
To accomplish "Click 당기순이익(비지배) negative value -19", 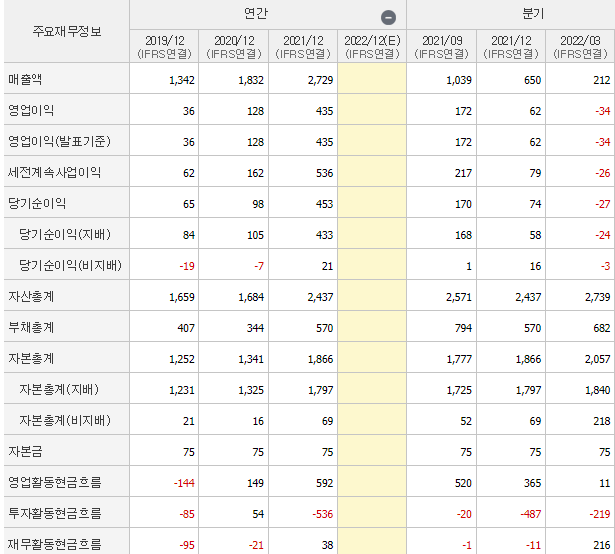I will tap(187, 266).
